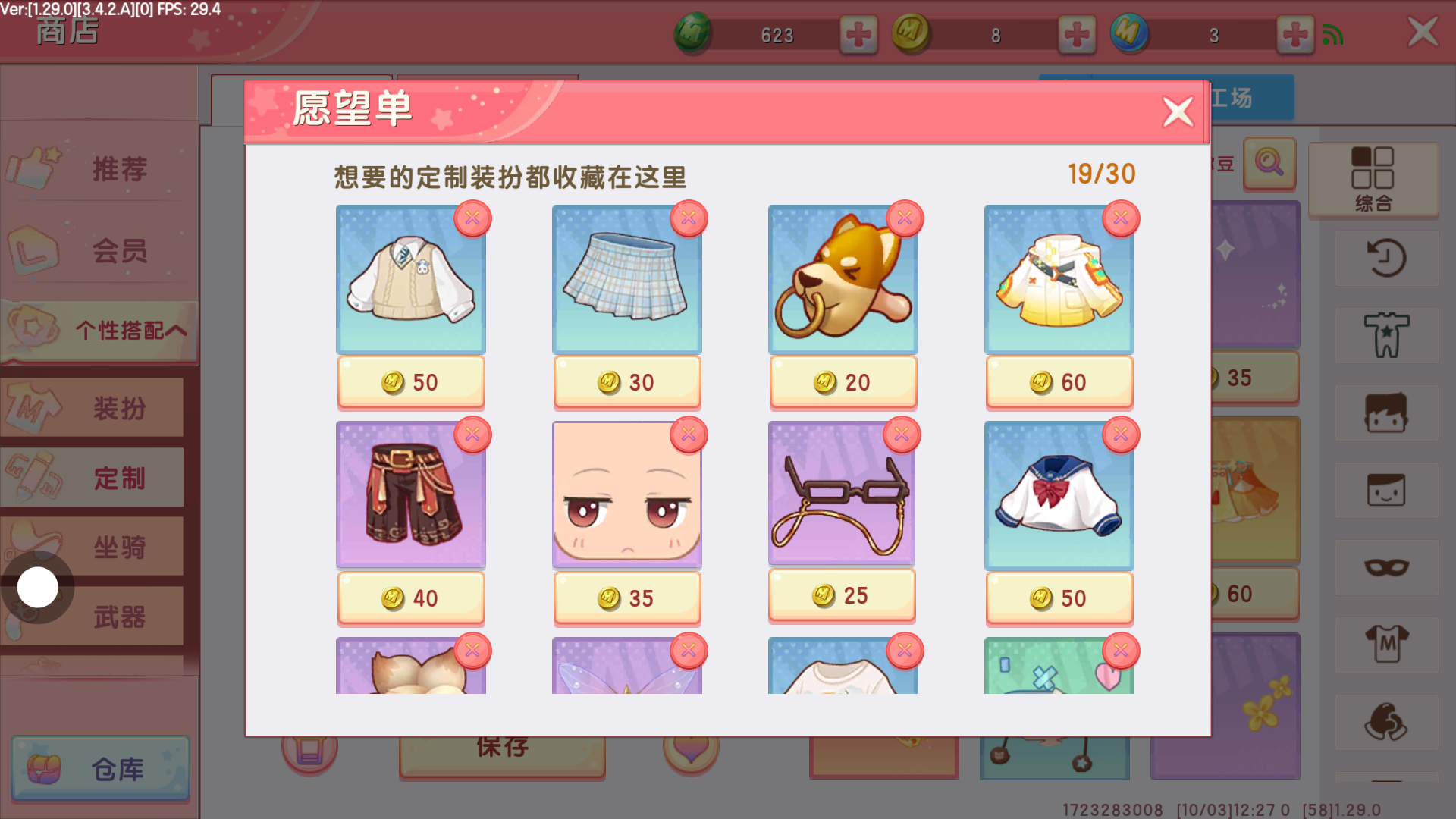
Task: Buy the white yellow jacket for 60
Action: pyautogui.click(x=1059, y=382)
